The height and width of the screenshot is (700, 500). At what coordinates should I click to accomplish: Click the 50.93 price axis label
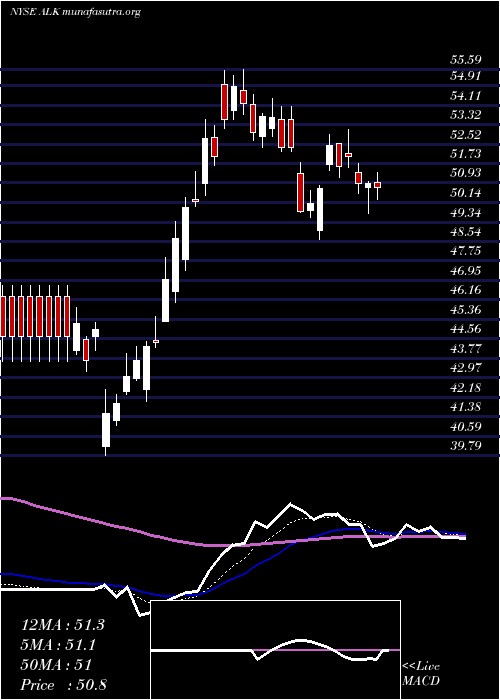click(x=465, y=173)
